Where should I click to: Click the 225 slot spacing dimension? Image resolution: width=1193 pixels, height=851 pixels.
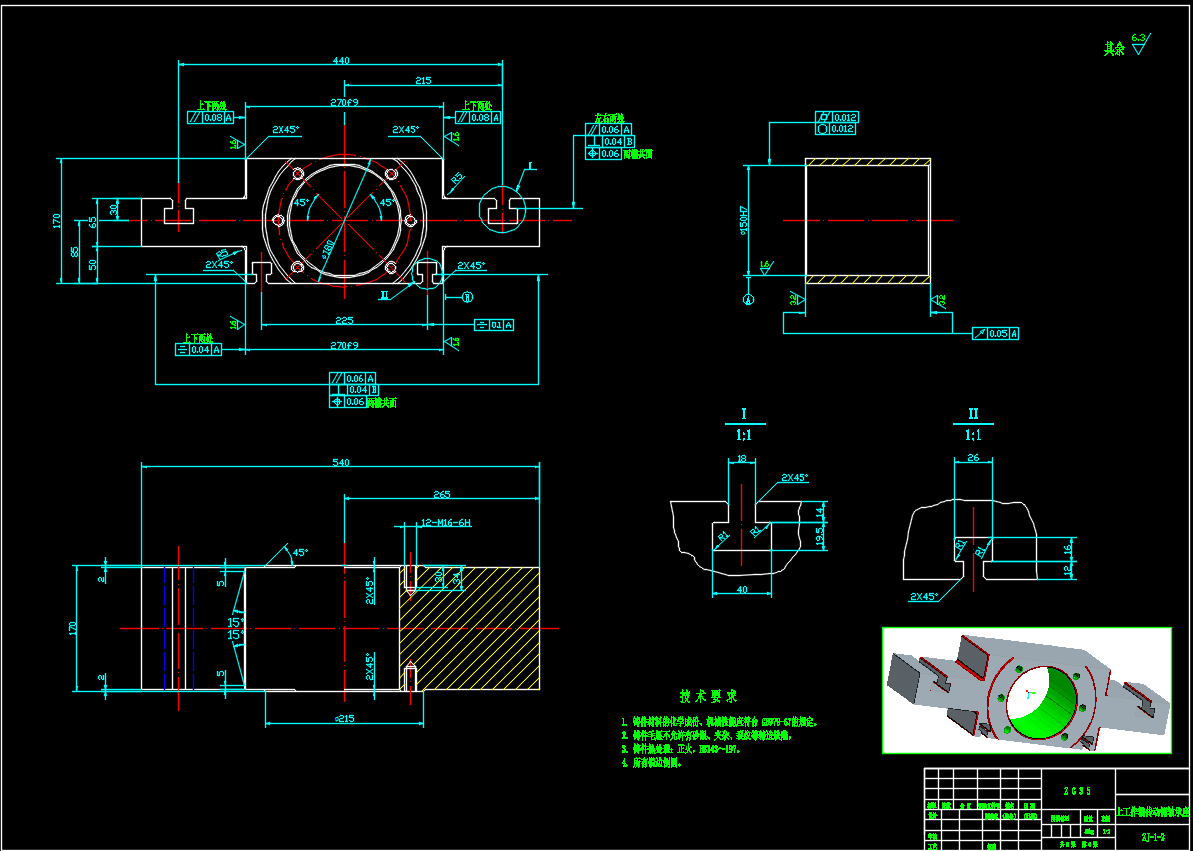point(344,320)
